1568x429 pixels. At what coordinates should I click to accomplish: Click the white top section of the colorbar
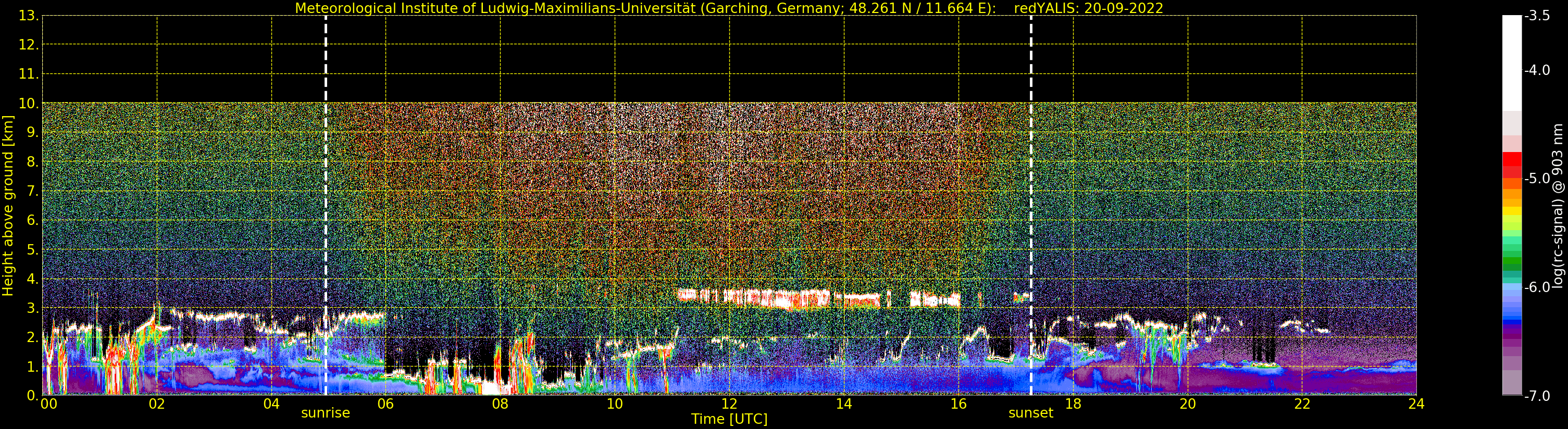[x=1512, y=64]
